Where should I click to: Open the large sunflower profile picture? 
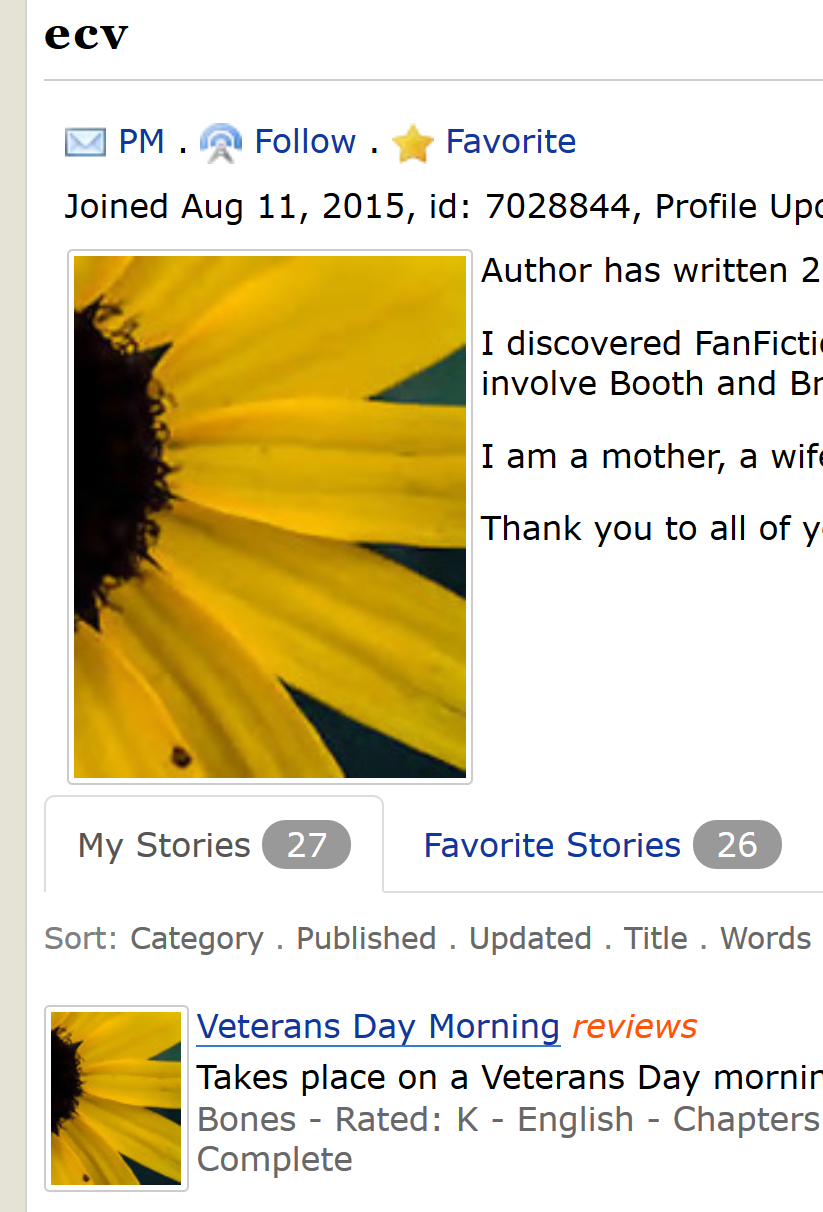pyautogui.click(x=270, y=516)
